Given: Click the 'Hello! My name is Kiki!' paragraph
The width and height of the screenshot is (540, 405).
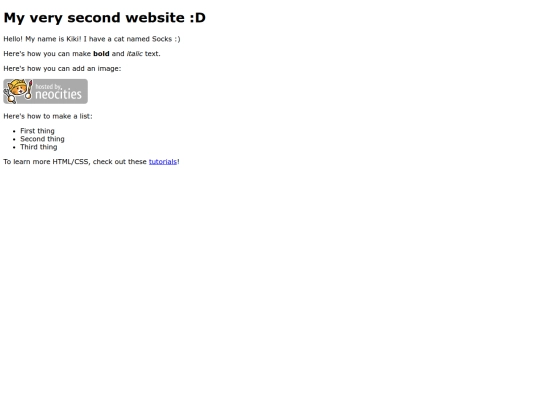Looking at the screenshot, I should tap(92, 39).
